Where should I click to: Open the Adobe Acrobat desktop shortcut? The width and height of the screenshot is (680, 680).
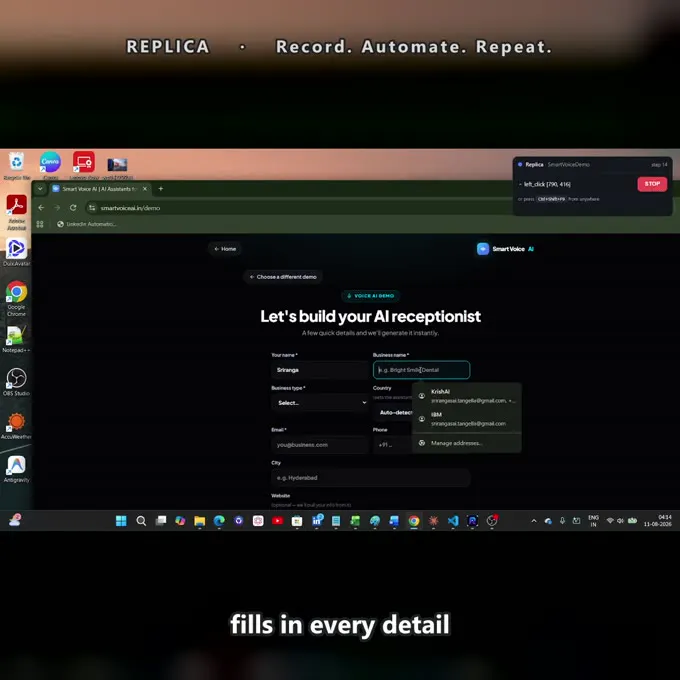click(16, 212)
